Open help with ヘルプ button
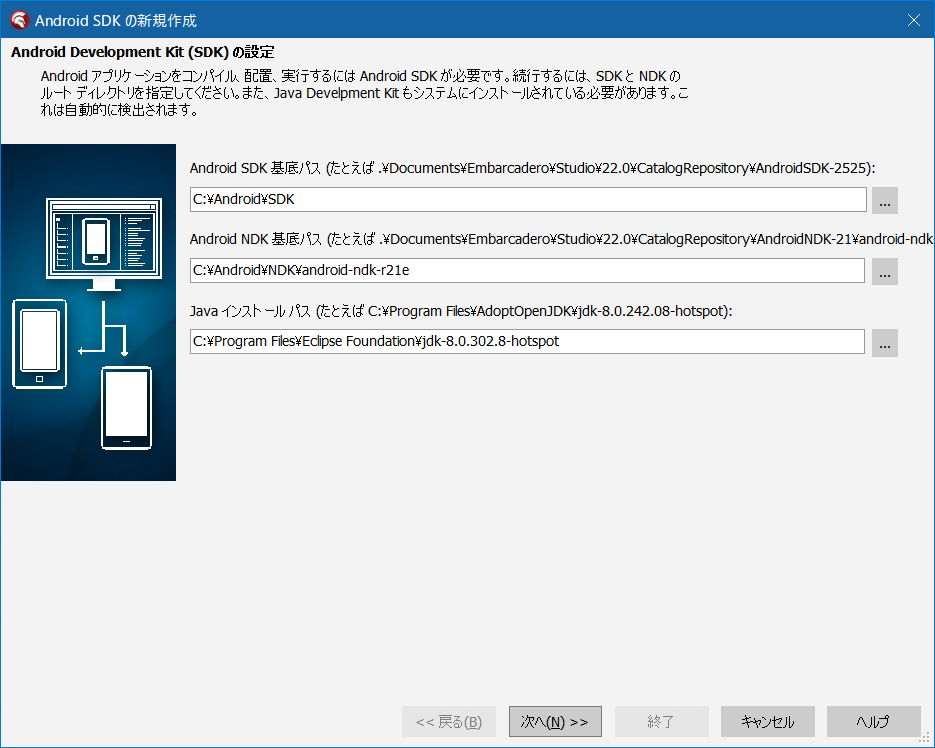This screenshot has height=748, width=935. (x=874, y=722)
